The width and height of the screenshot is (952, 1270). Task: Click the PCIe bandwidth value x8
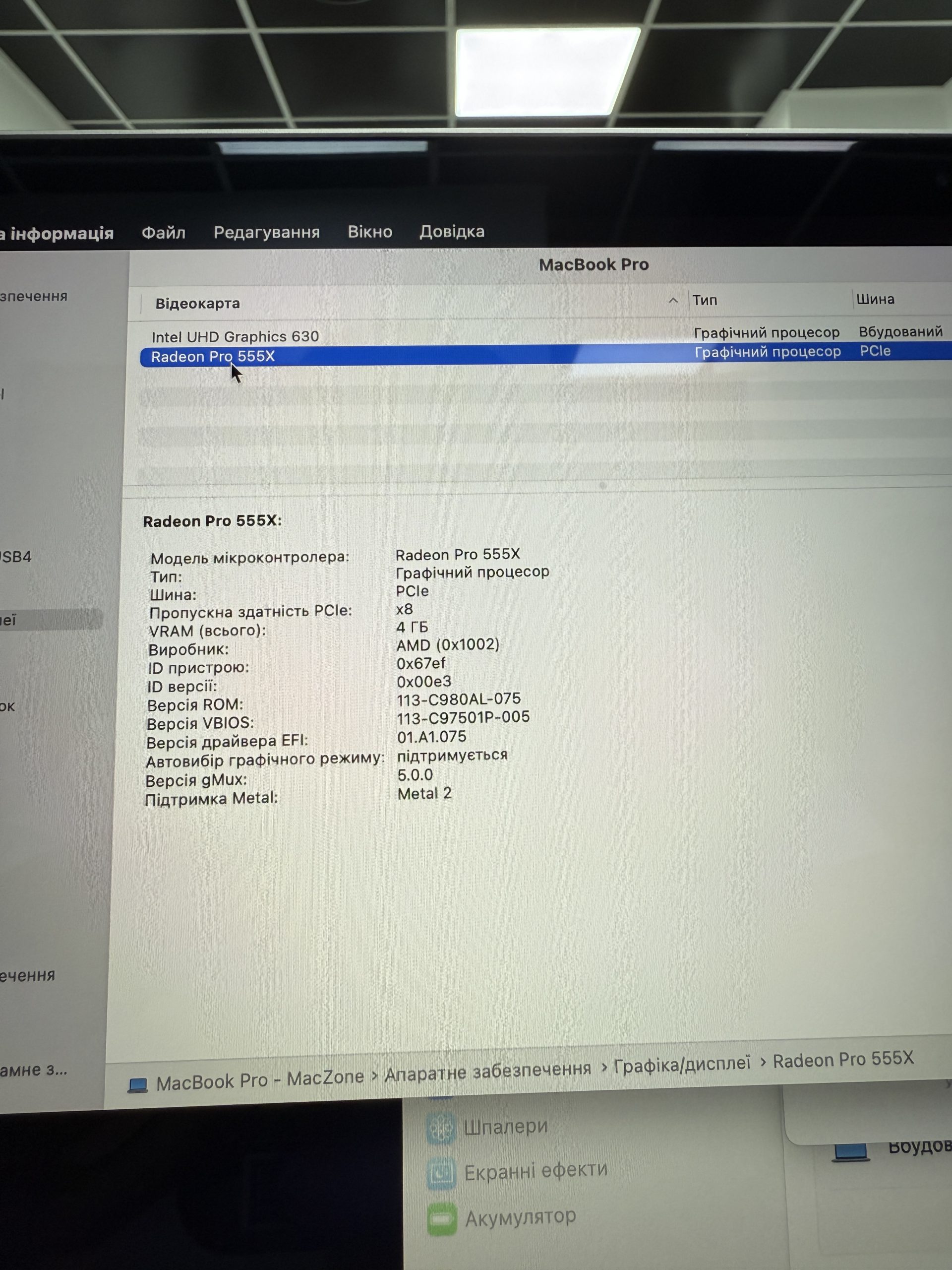click(405, 609)
